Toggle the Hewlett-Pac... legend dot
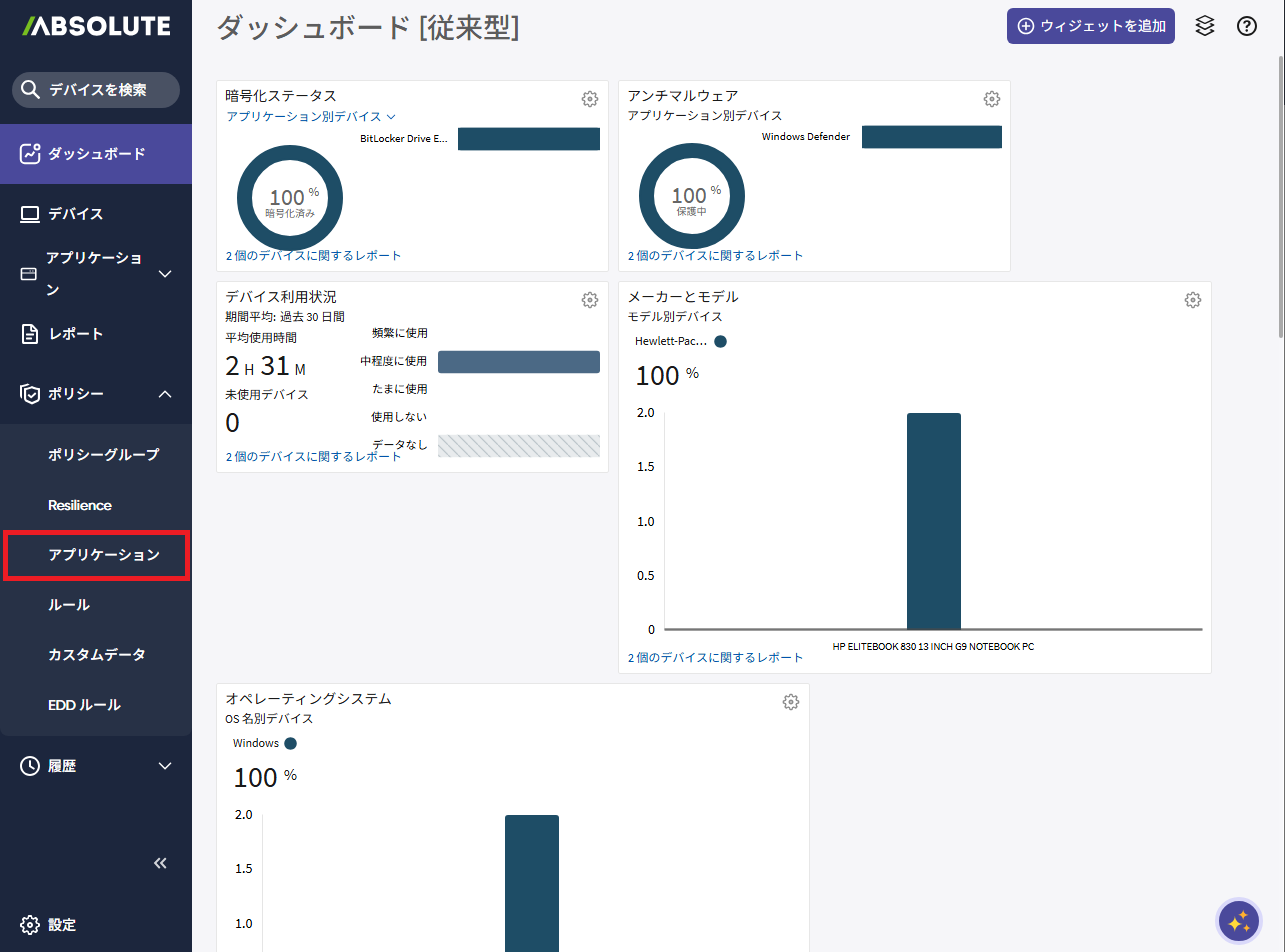The width and height of the screenshot is (1285, 952). (720, 342)
